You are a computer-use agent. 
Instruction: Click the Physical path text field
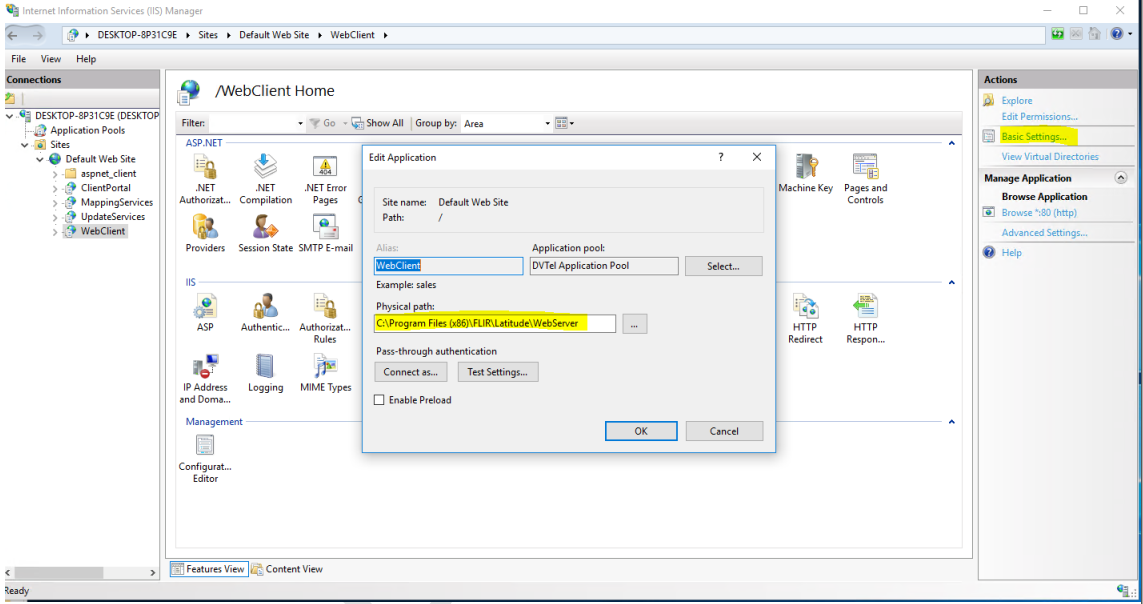(494, 323)
